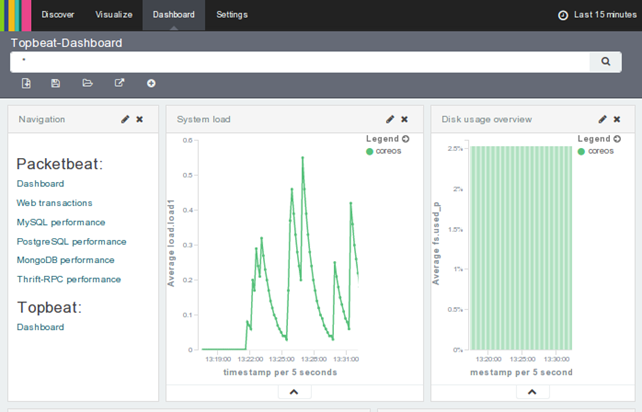Click the Share dashboard icon

coord(120,83)
